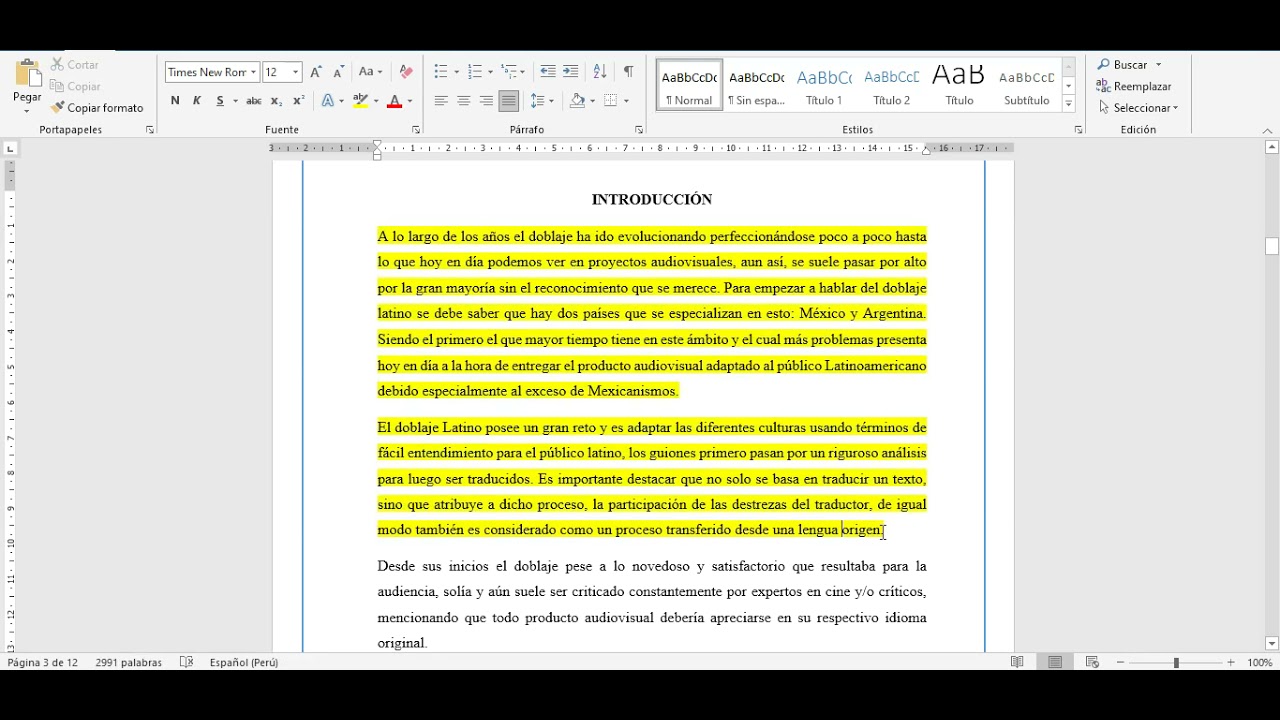The image size is (1280, 720).
Task: Select Normal style
Action: tap(689, 85)
